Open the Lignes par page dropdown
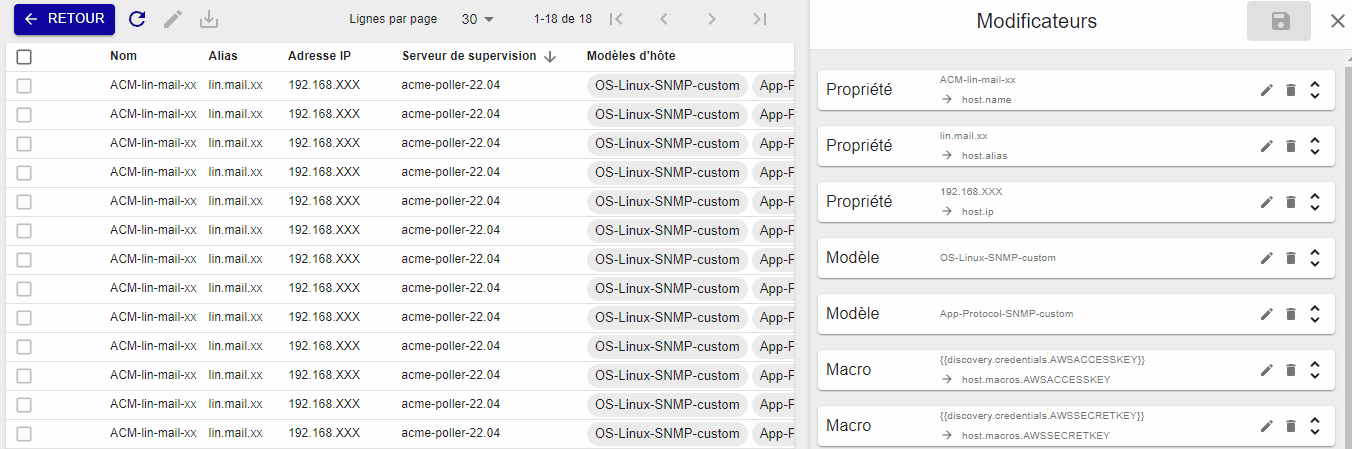The image size is (1352, 449). pyautogui.click(x=477, y=19)
